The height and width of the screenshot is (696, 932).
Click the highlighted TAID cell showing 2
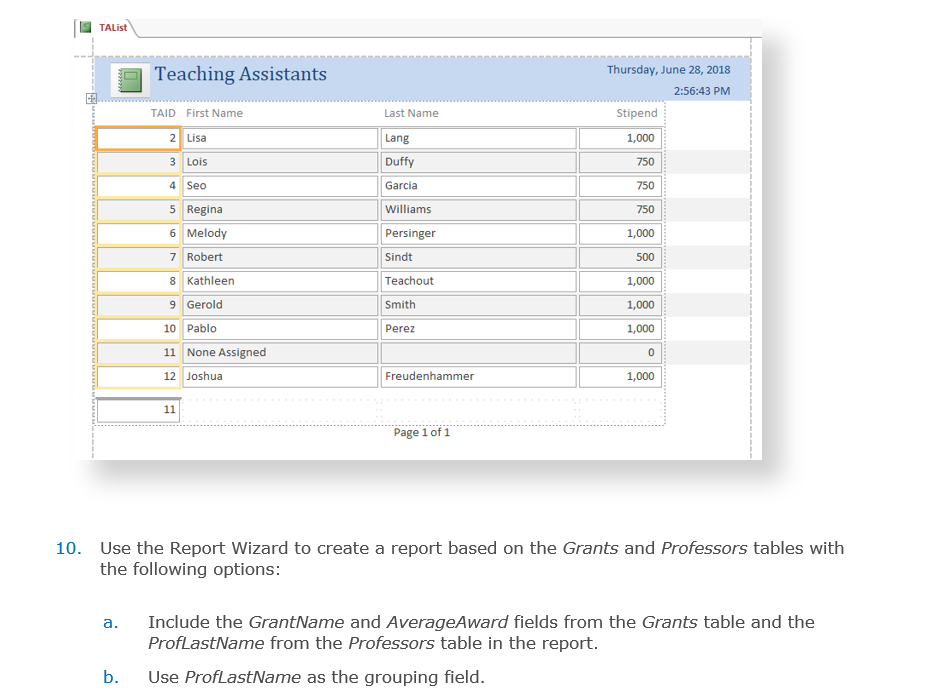click(x=138, y=138)
